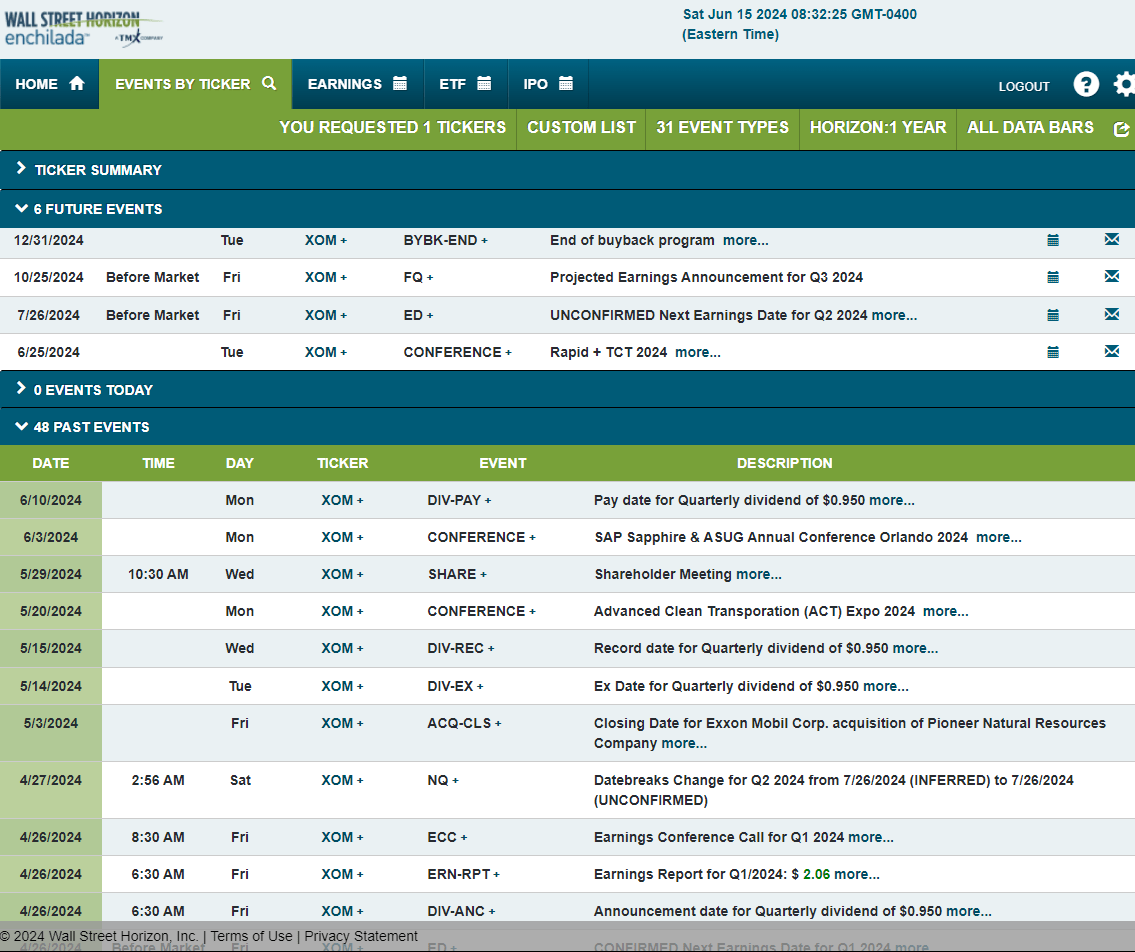The image size is (1135, 952).
Task: Show more for Announcement date for Quarterly dividend
Action: pyautogui.click(x=969, y=911)
